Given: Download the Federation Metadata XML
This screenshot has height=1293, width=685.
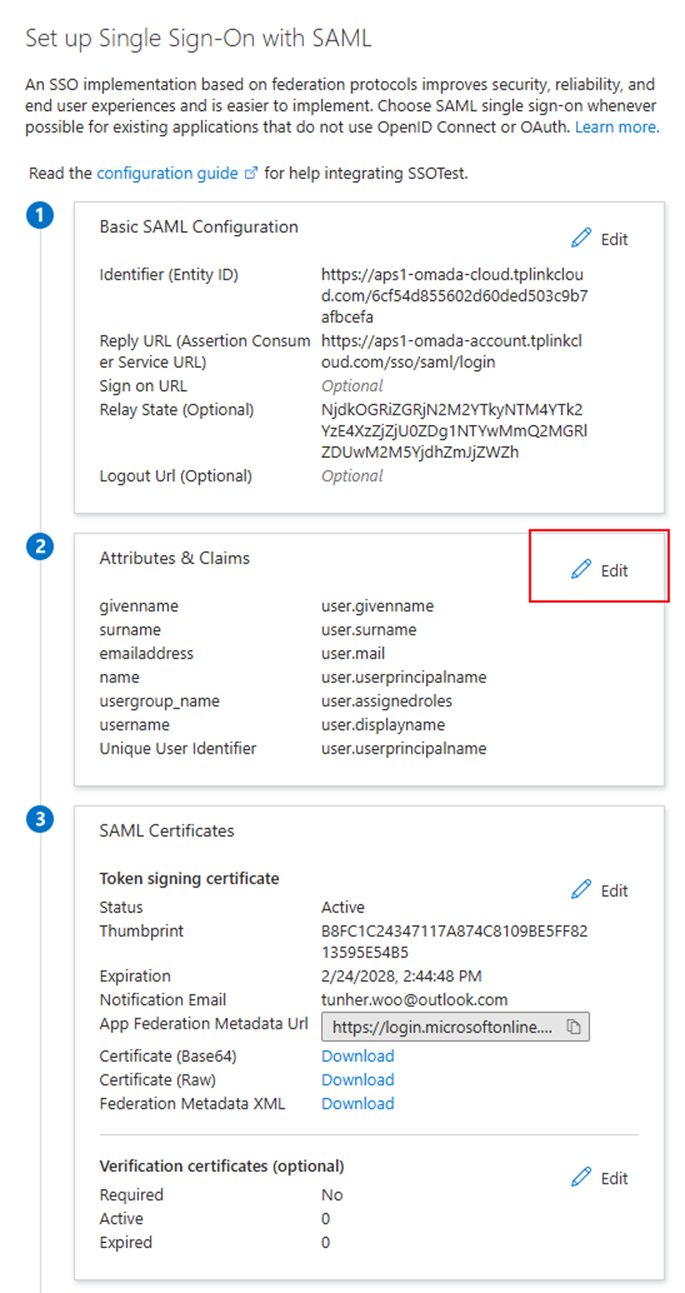Looking at the screenshot, I should point(357,1104).
